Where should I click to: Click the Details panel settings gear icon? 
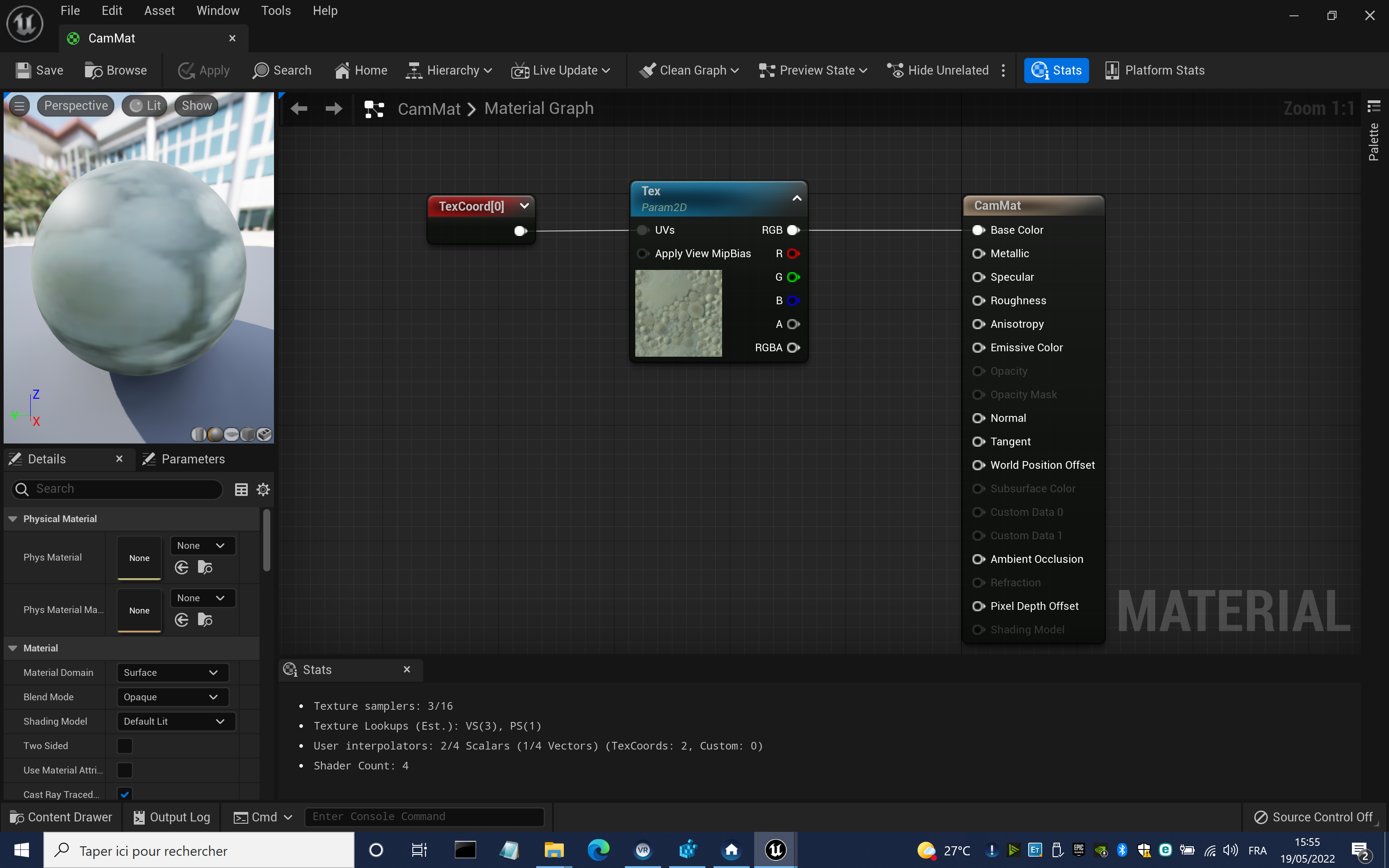tap(263, 489)
